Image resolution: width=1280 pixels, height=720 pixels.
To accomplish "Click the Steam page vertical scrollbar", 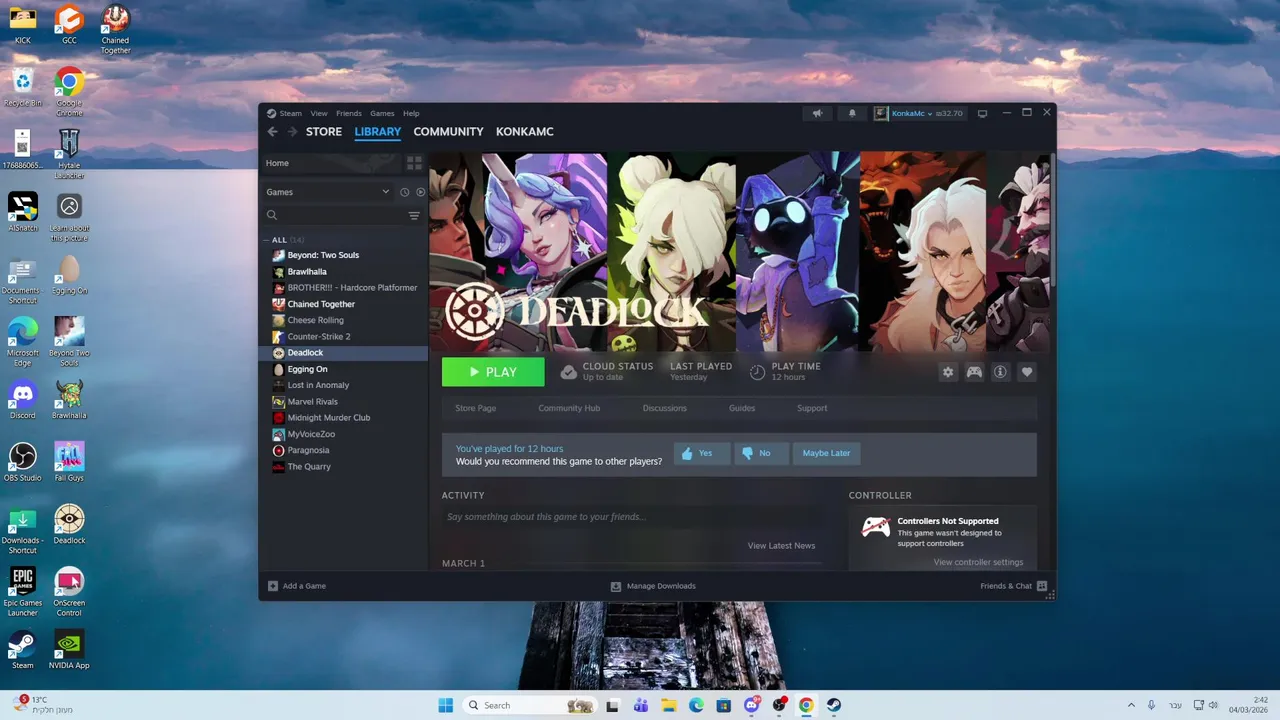I will coord(1051,220).
